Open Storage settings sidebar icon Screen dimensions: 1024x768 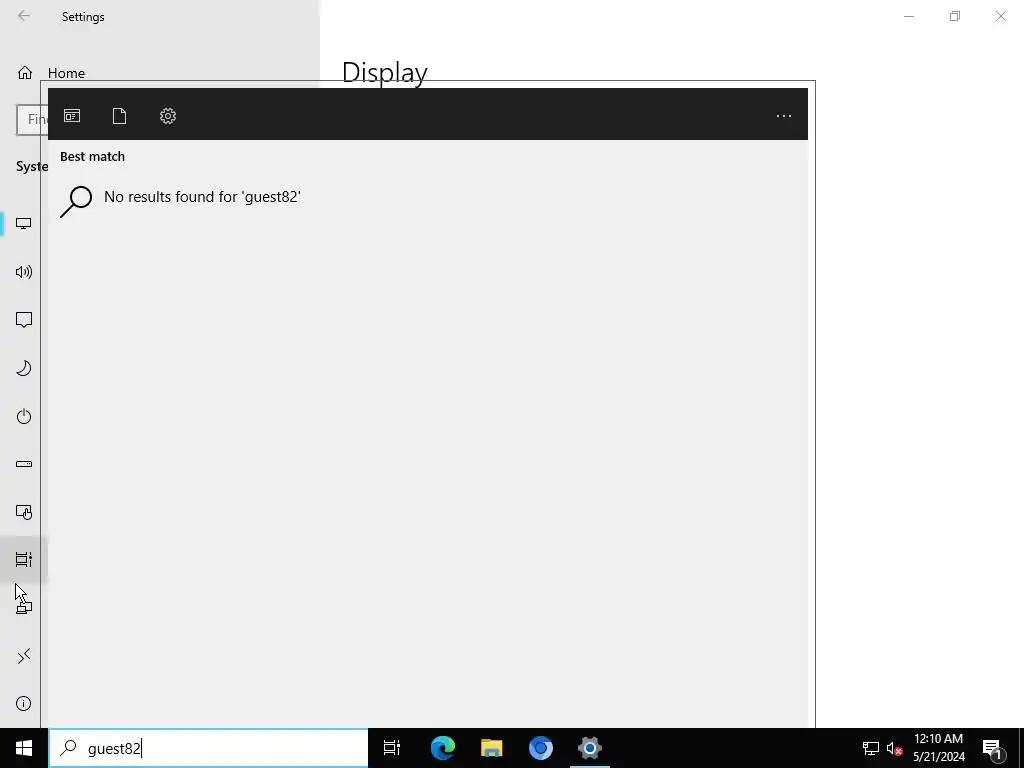[x=24, y=464]
